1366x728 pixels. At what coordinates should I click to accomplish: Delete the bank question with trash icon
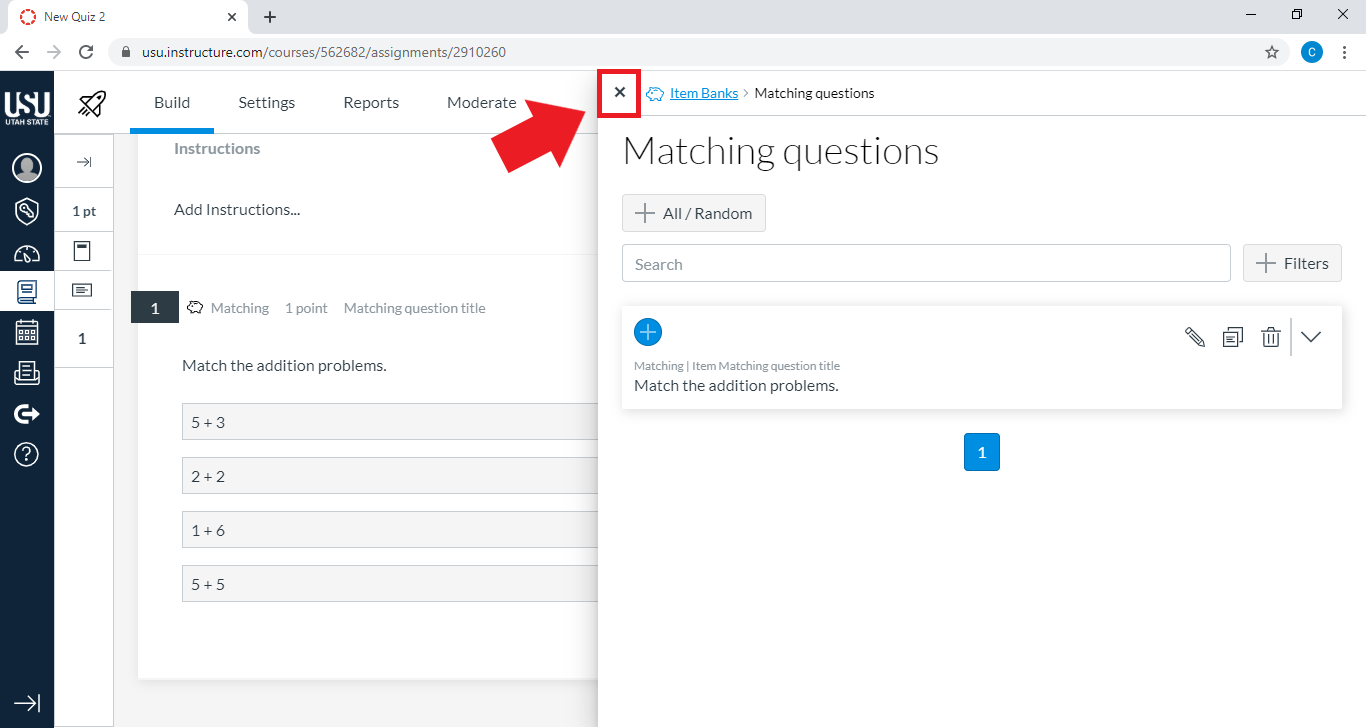tap(1270, 337)
